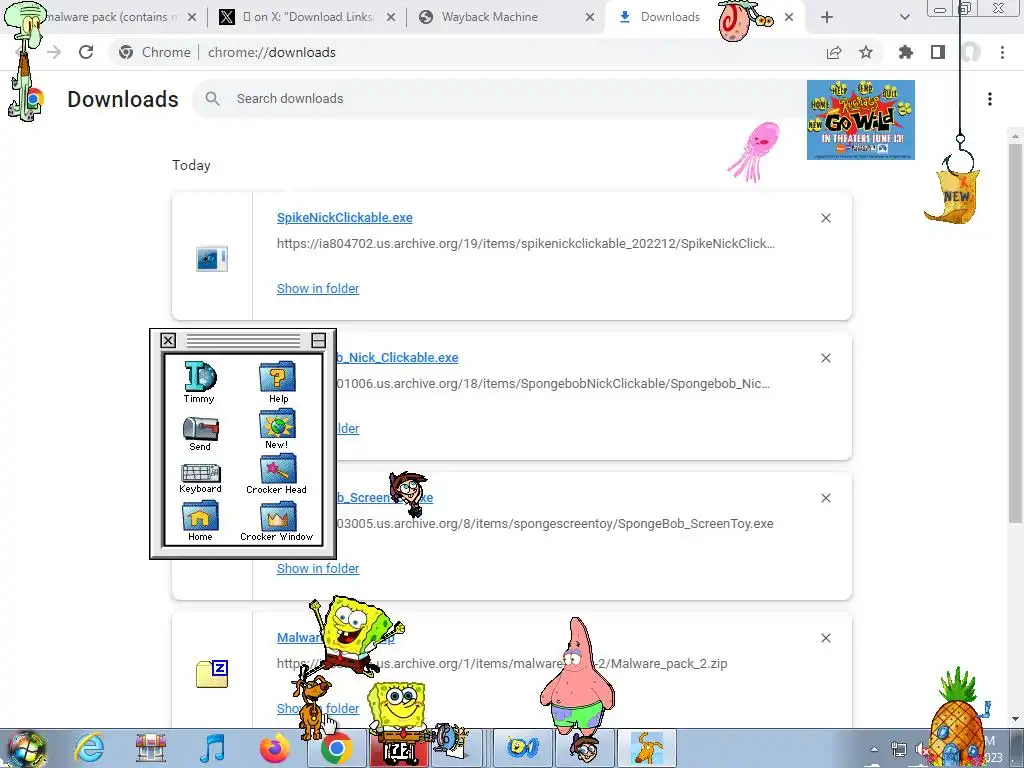Select the Downloads tab

(669, 18)
